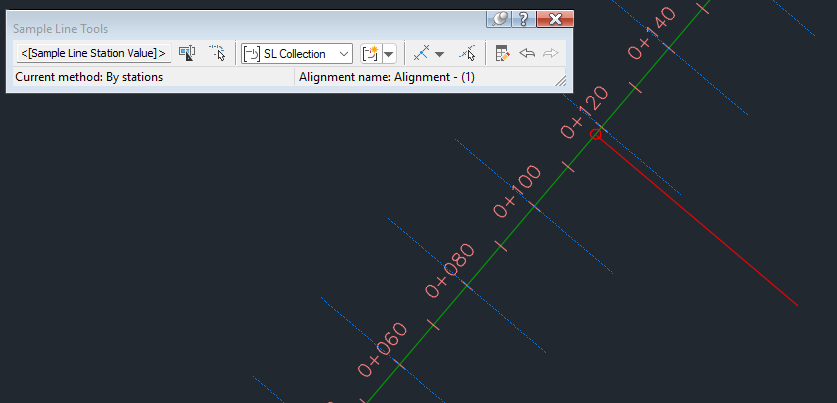Screen dimensions: 837x403
Task: Click station label 0+100
Action: tap(517, 191)
